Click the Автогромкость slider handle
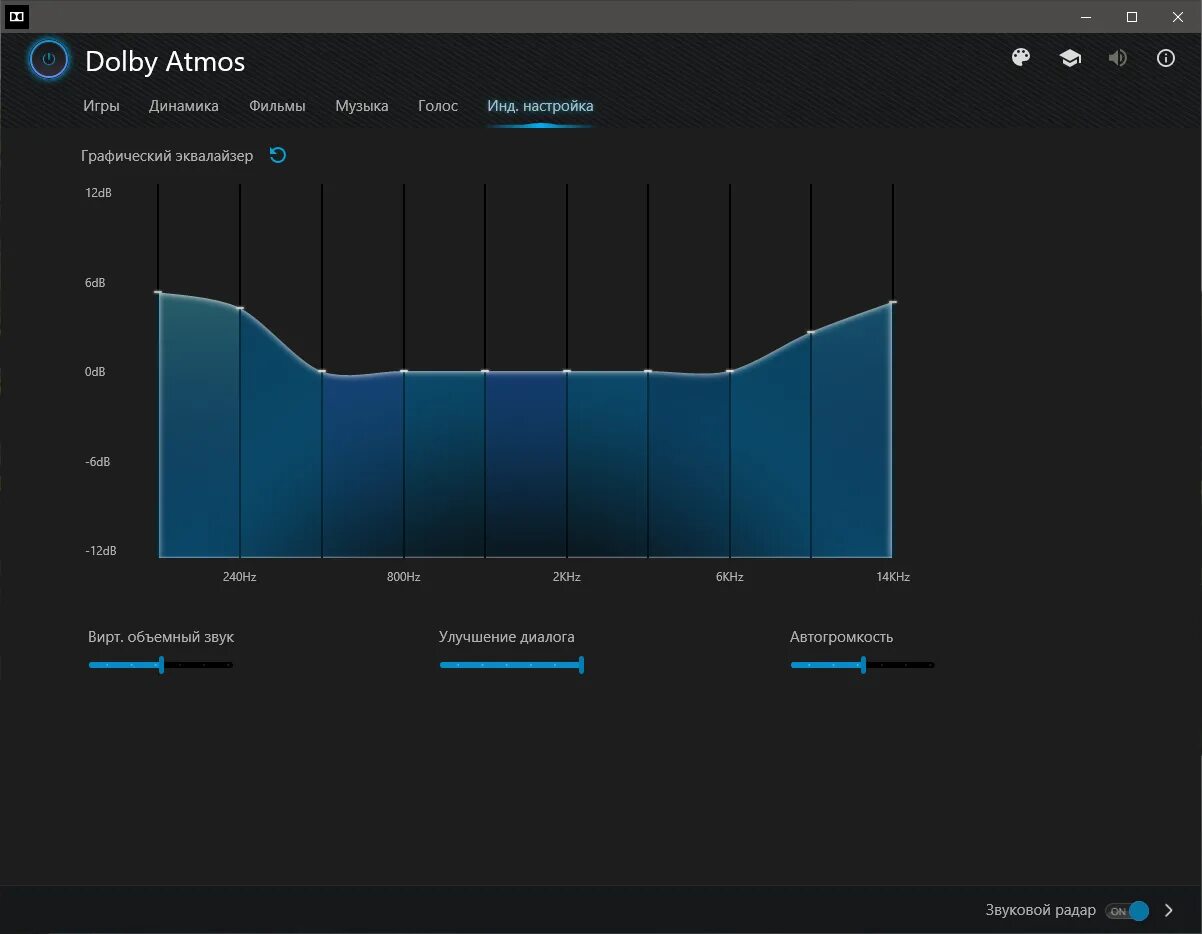Viewport: 1202px width, 934px height. point(863,664)
